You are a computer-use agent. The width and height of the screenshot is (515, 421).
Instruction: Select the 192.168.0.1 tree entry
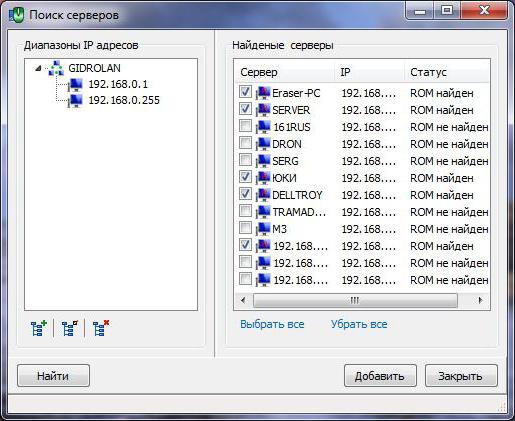click(118, 84)
